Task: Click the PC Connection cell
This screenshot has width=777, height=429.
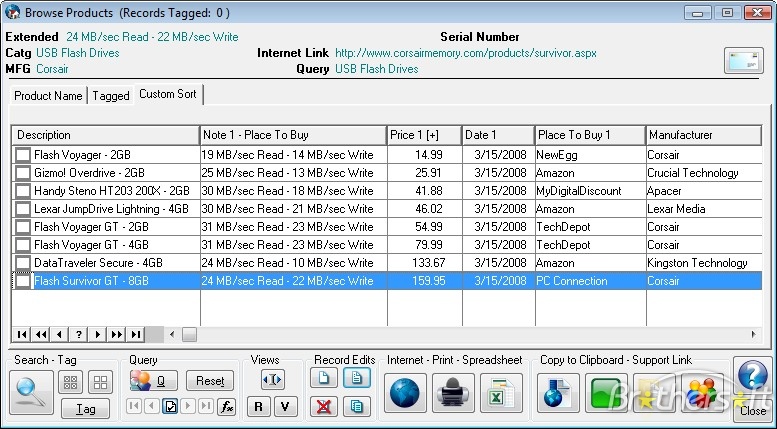Action: click(x=591, y=281)
